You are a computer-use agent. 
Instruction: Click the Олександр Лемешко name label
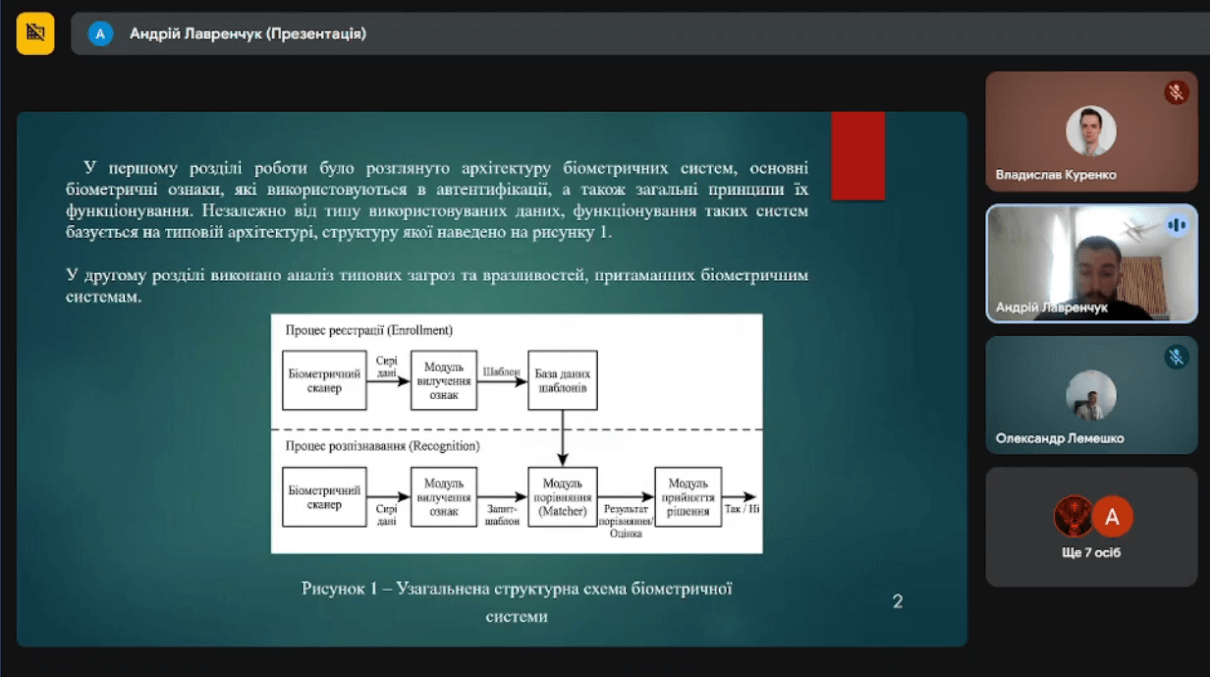pyautogui.click(x=1059, y=438)
